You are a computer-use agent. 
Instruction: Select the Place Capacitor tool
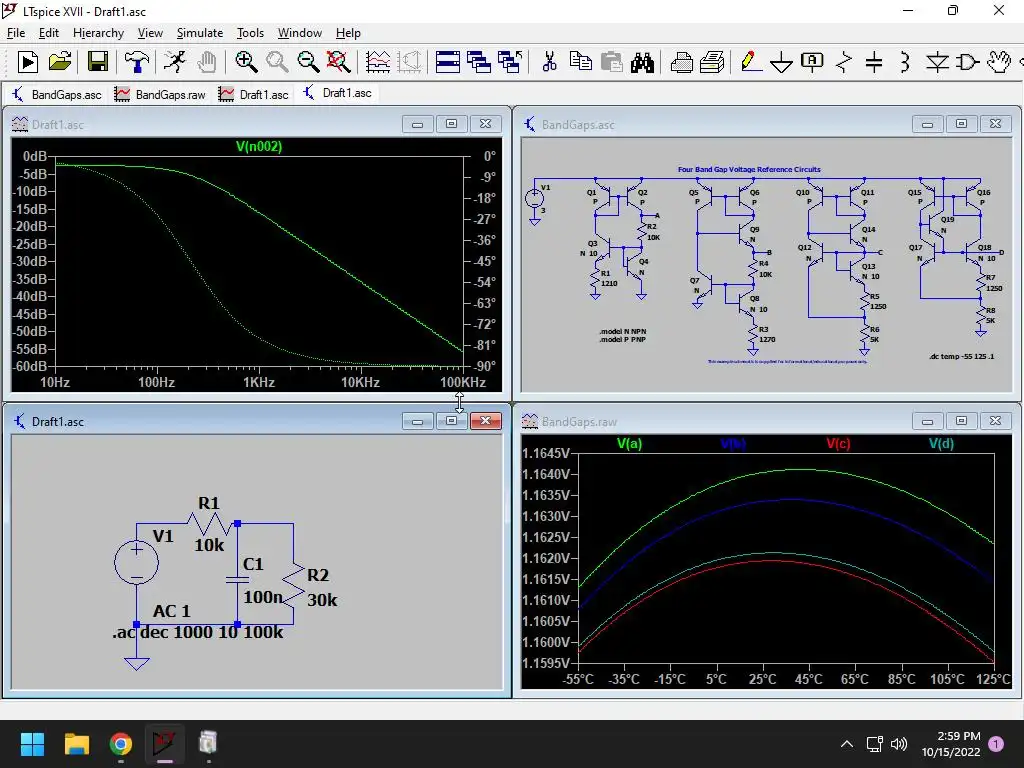[x=874, y=63]
